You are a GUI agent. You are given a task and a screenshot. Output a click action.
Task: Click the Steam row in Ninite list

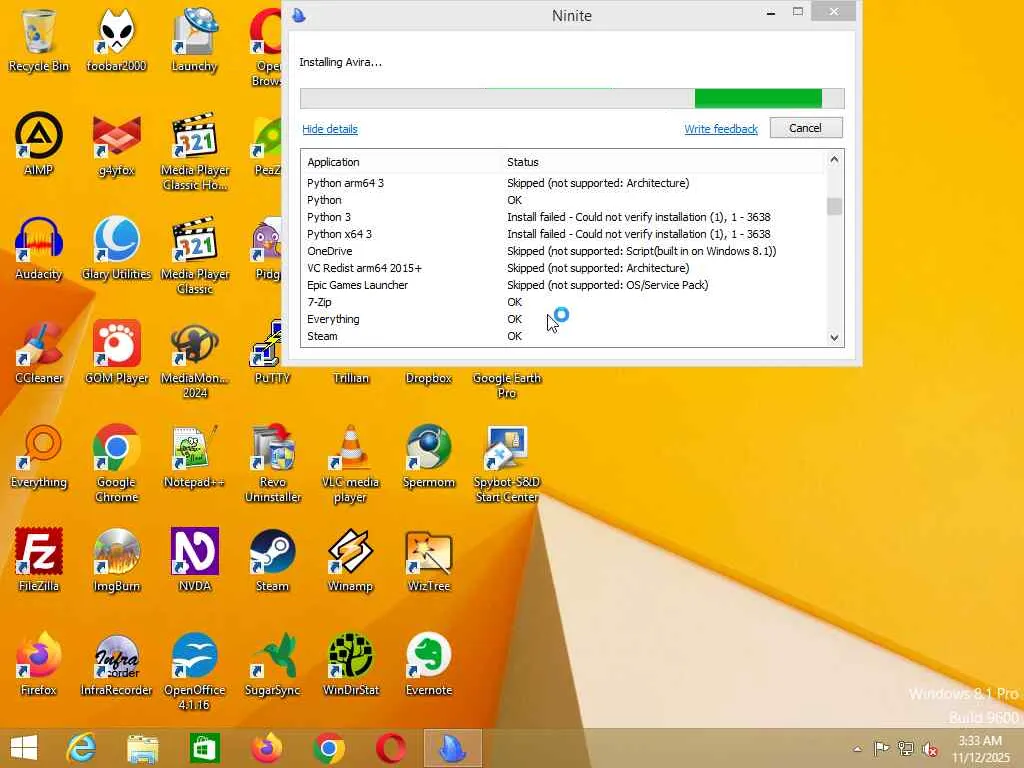564,336
